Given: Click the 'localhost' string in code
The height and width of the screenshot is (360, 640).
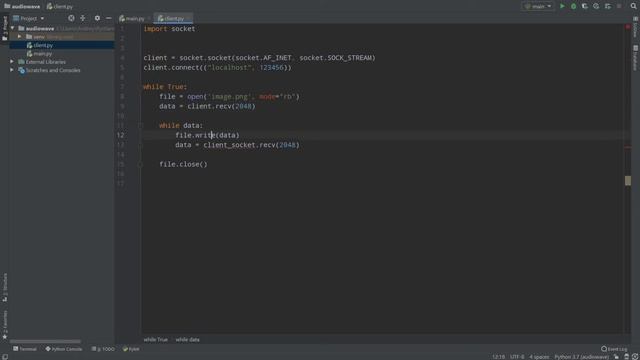Looking at the screenshot, I should [x=230, y=68].
